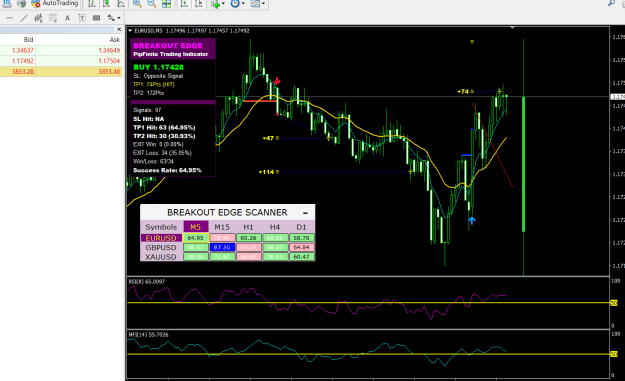Click the BUY 1.17428 signal label
The height and width of the screenshot is (381, 625).
[x=158, y=67]
